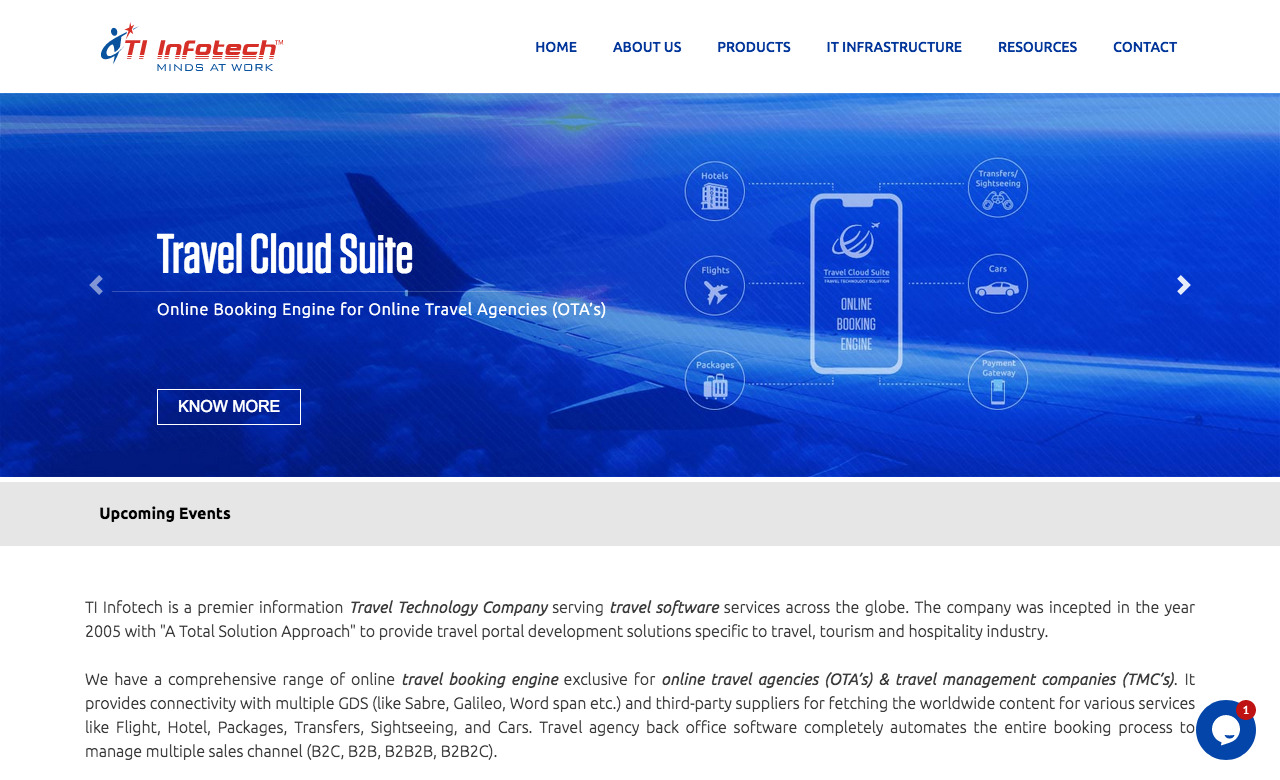
Task: Click the KNOW MORE button
Action: point(229,407)
